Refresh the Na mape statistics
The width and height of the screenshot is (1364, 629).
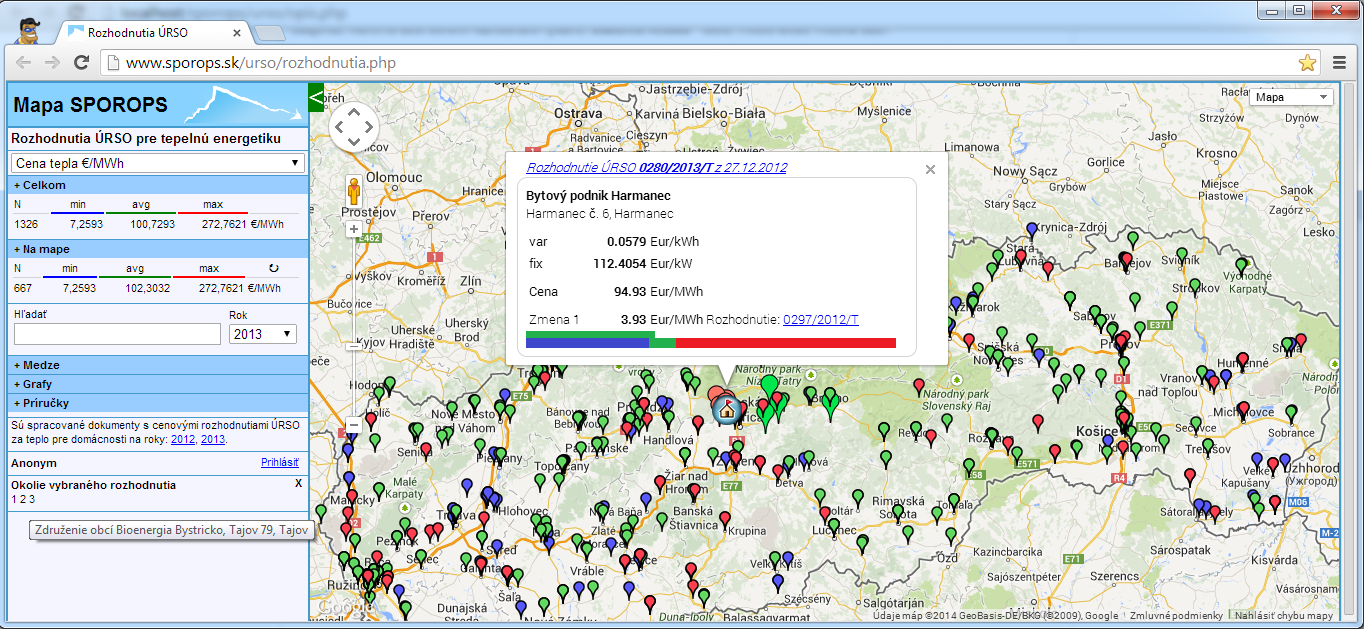(273, 268)
